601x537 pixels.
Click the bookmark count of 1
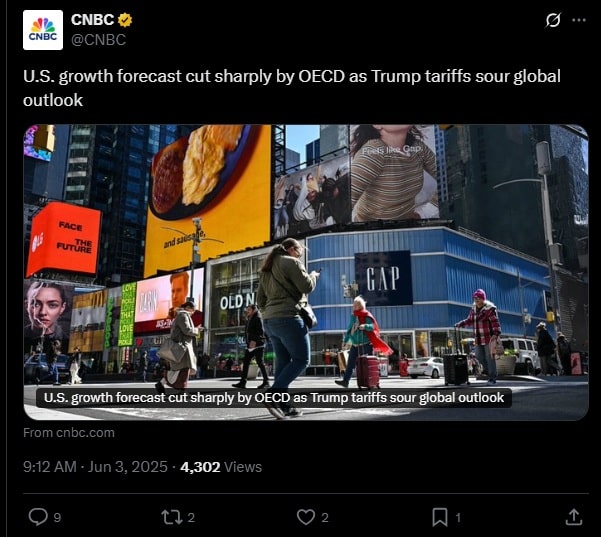(x=458, y=518)
